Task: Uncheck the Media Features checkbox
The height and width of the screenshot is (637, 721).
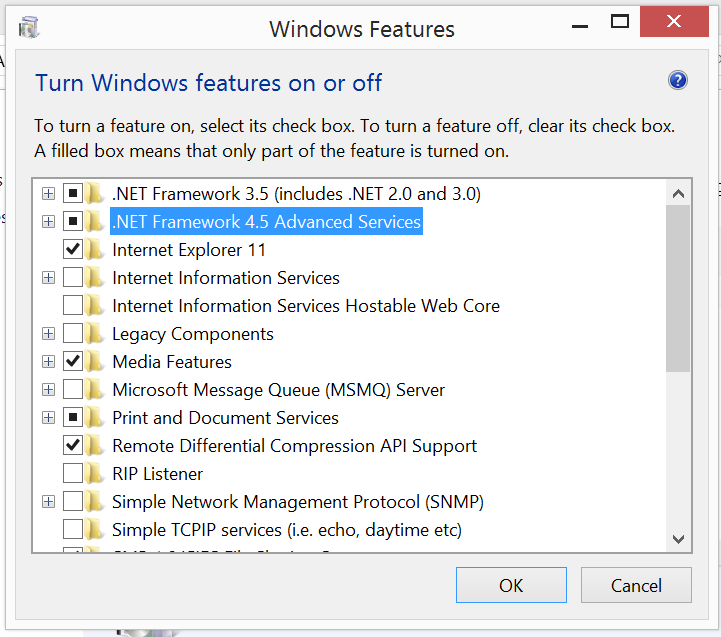Action: tap(73, 362)
